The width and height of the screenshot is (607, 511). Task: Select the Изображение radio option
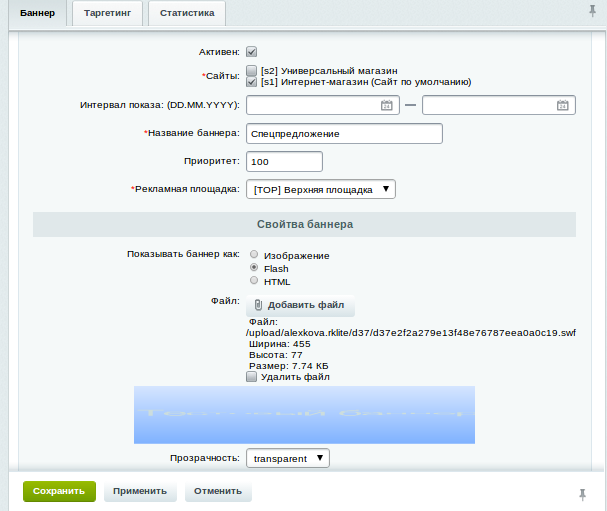pos(254,255)
